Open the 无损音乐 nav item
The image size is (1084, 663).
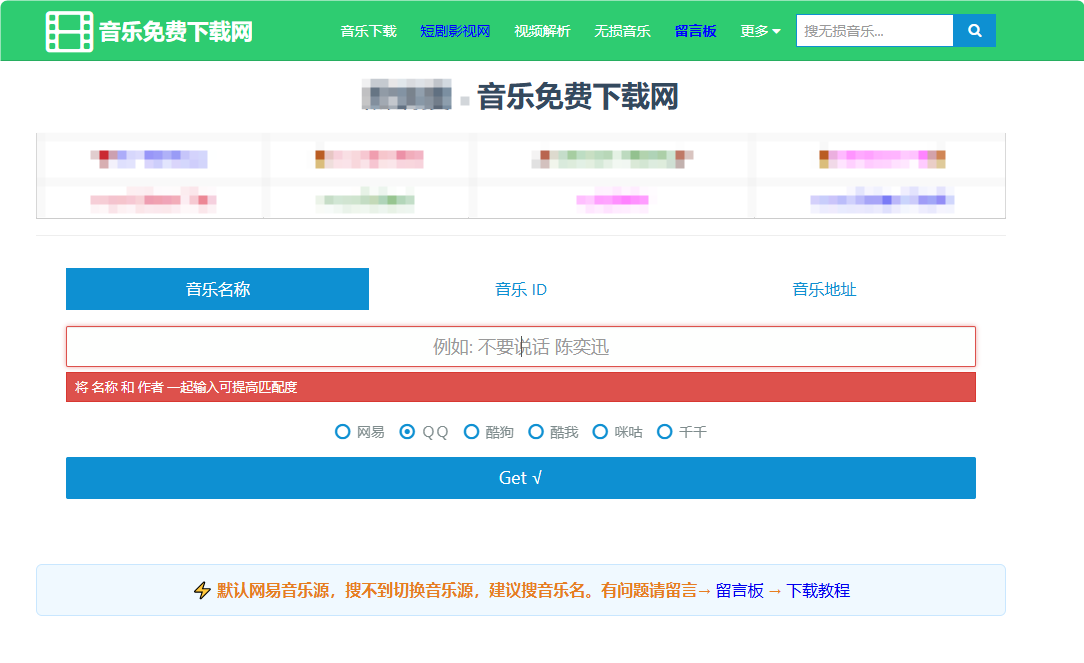point(622,31)
